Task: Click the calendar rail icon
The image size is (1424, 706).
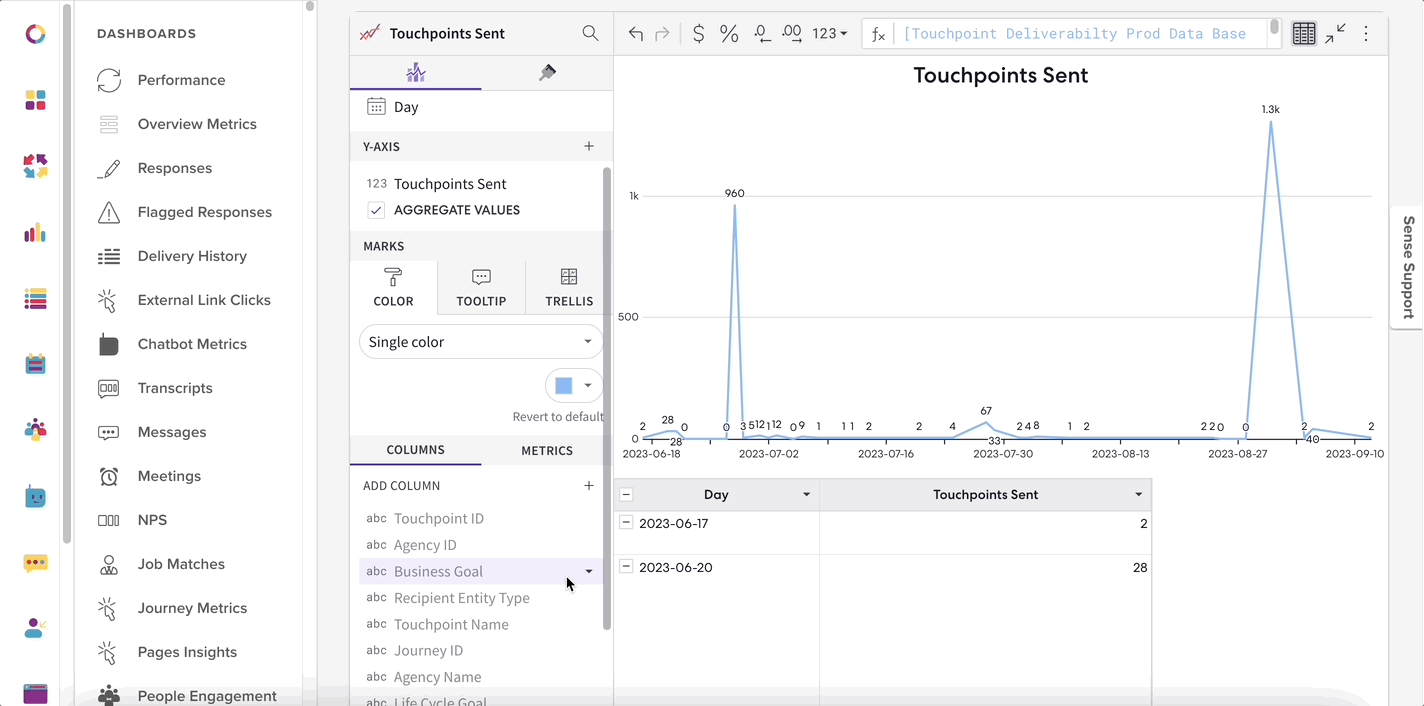Action: point(35,364)
